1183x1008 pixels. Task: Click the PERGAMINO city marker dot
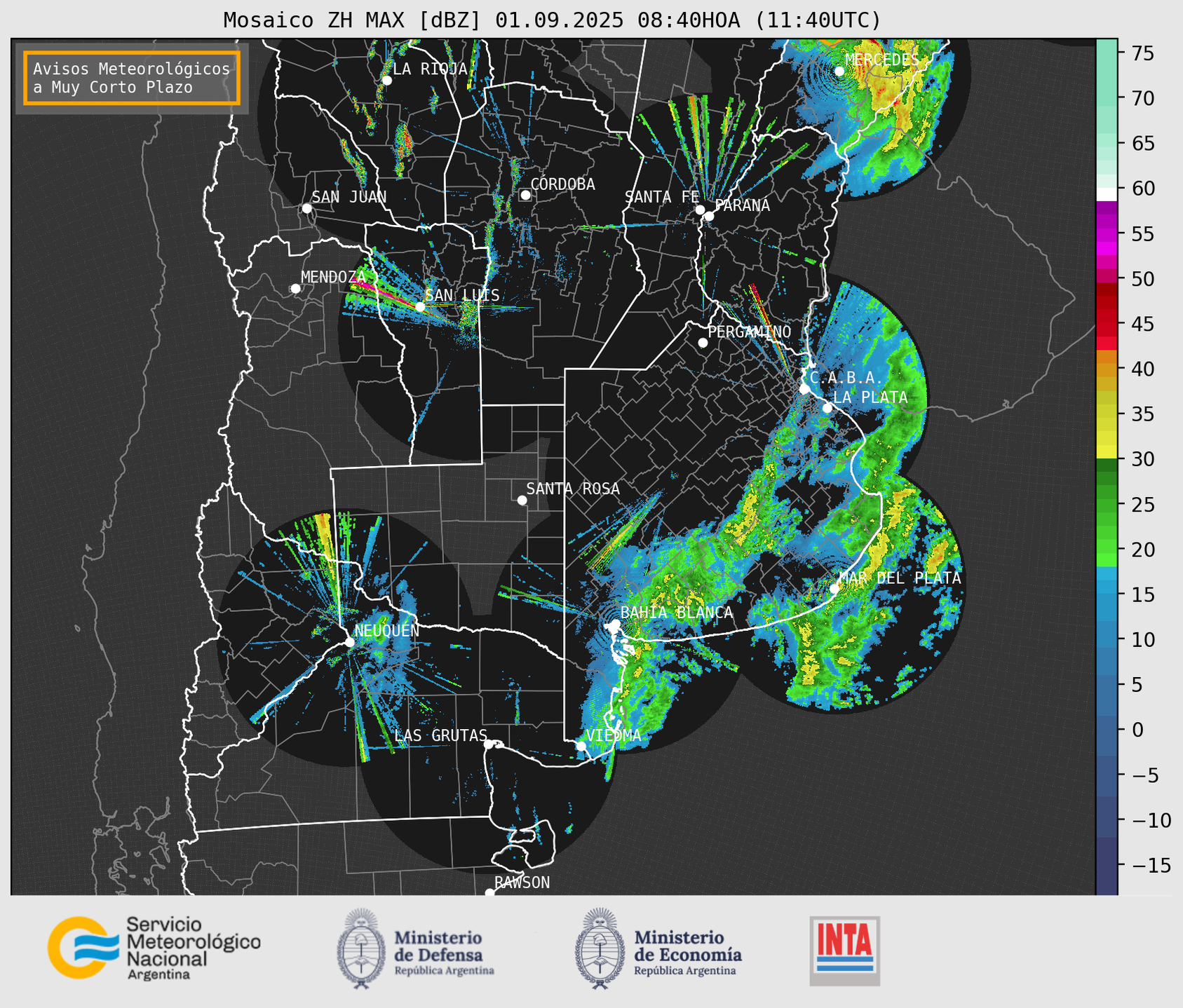[703, 343]
